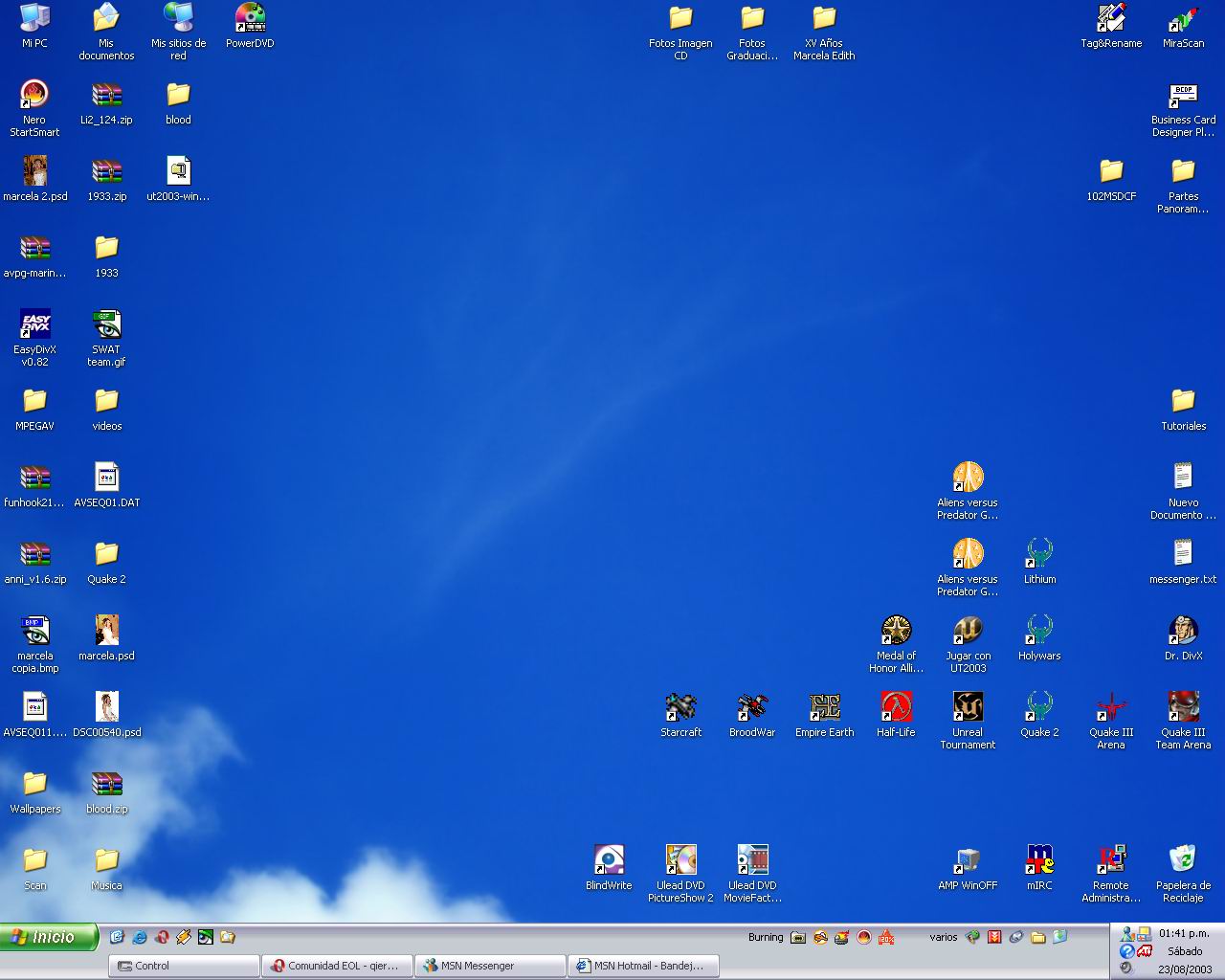This screenshot has width=1225, height=980.
Task: Open Mis sitios de red icon
Action: click(178, 17)
